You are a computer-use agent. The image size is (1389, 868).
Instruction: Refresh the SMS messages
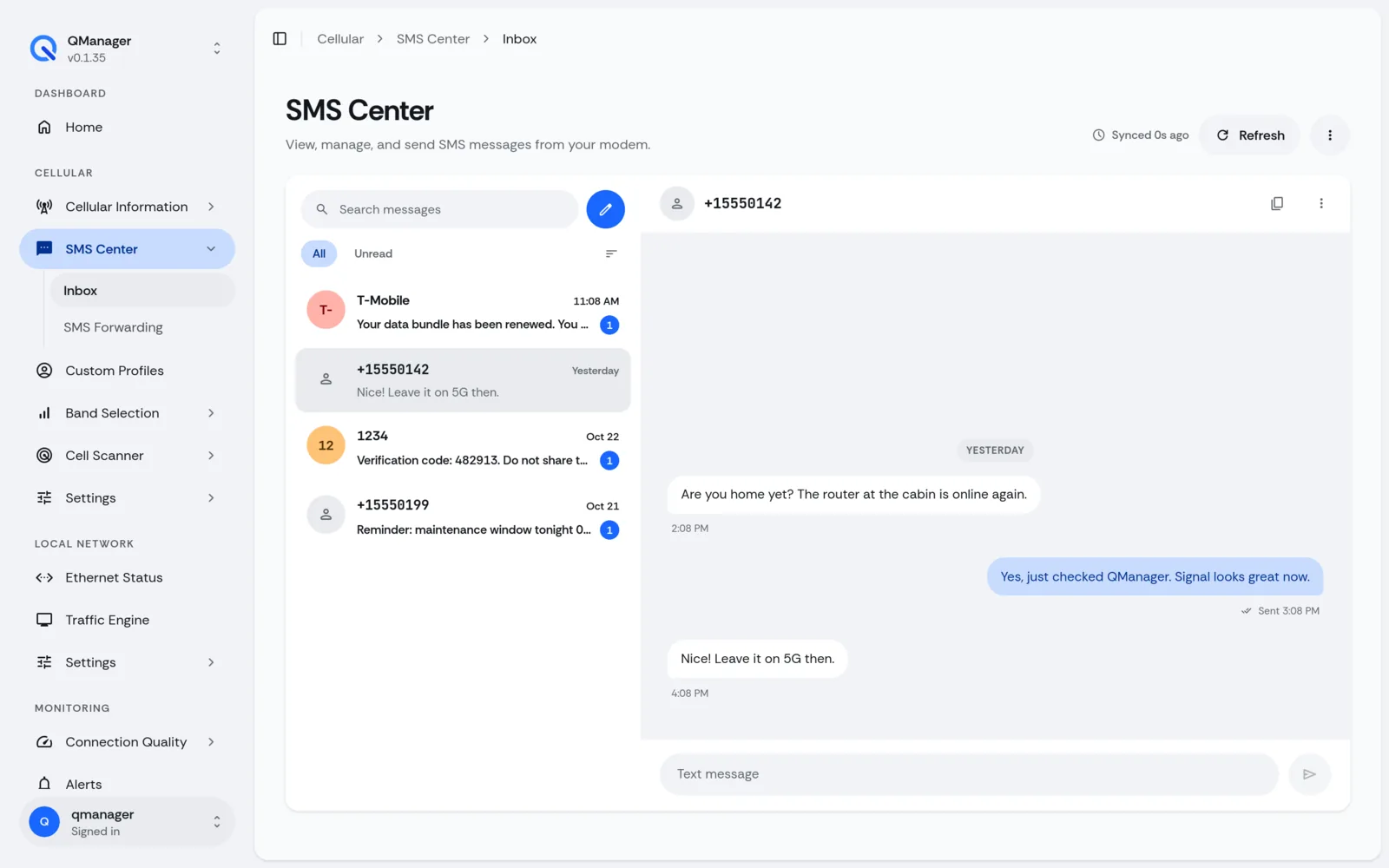[x=1250, y=135]
